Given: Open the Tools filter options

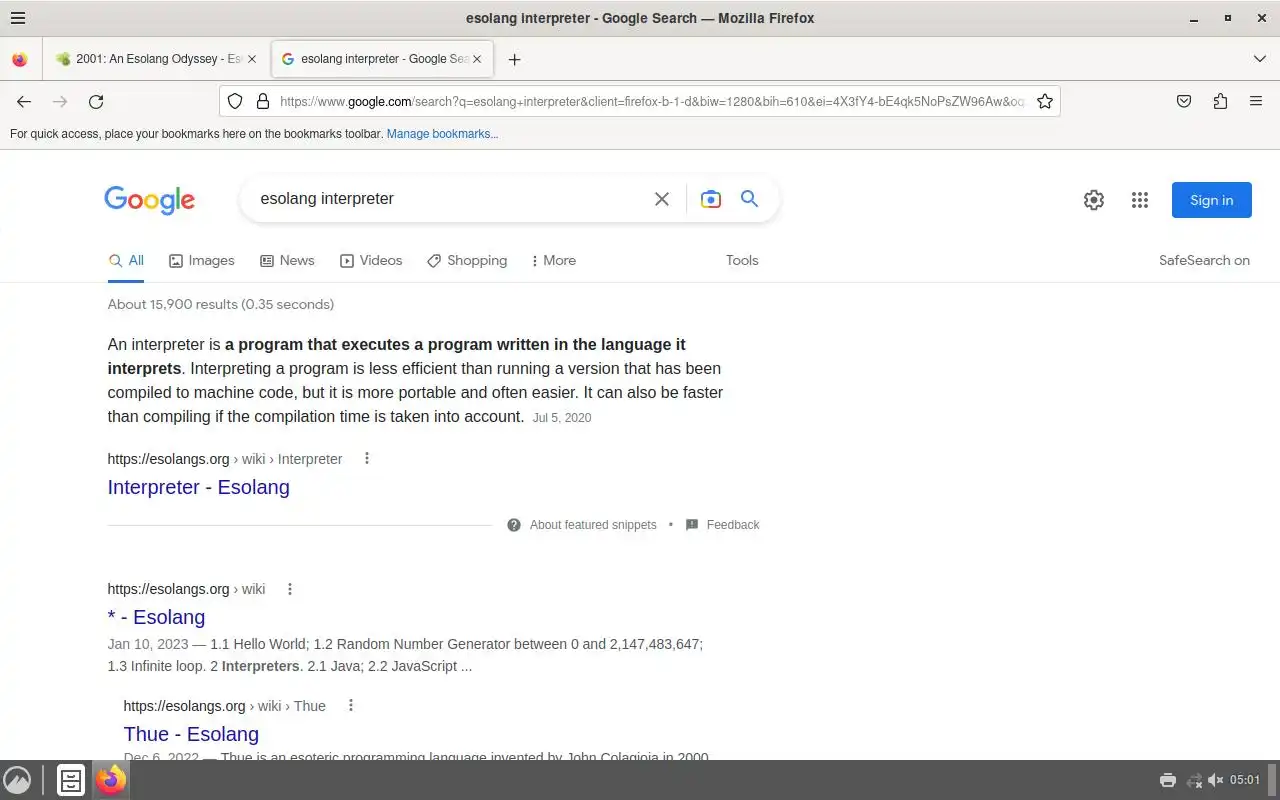Looking at the screenshot, I should point(742,260).
